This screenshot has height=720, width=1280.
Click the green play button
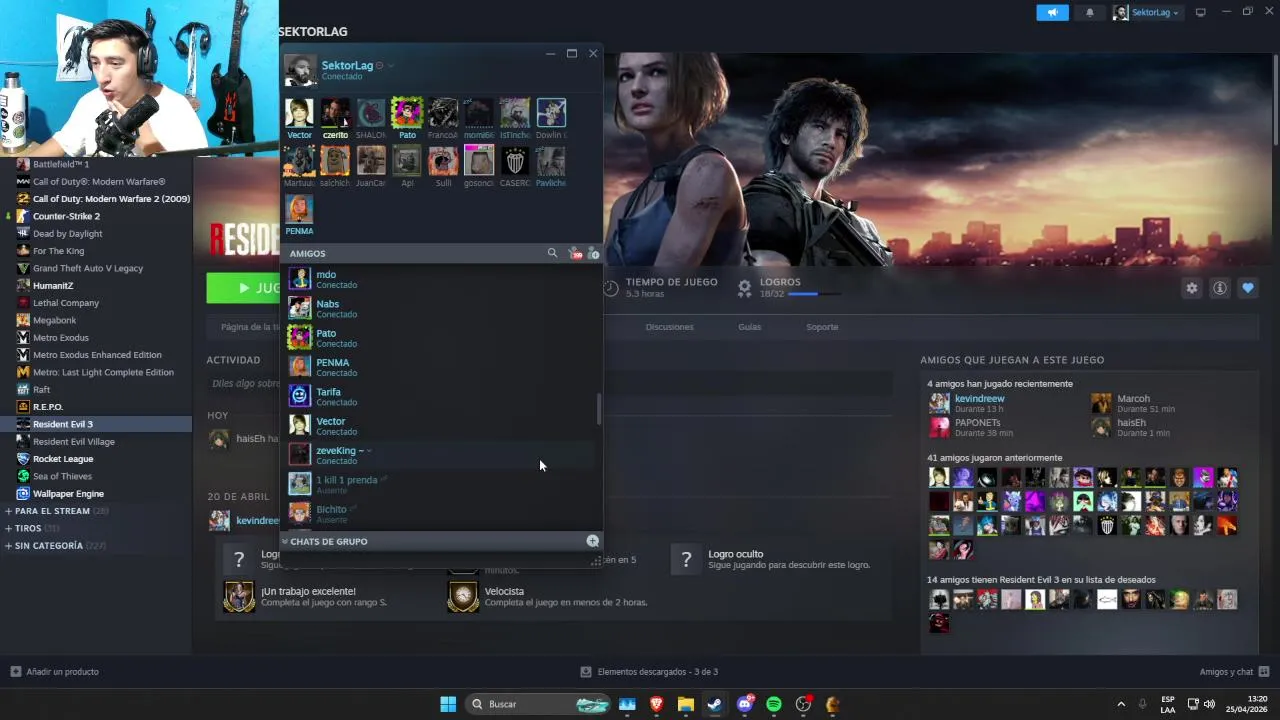244,288
